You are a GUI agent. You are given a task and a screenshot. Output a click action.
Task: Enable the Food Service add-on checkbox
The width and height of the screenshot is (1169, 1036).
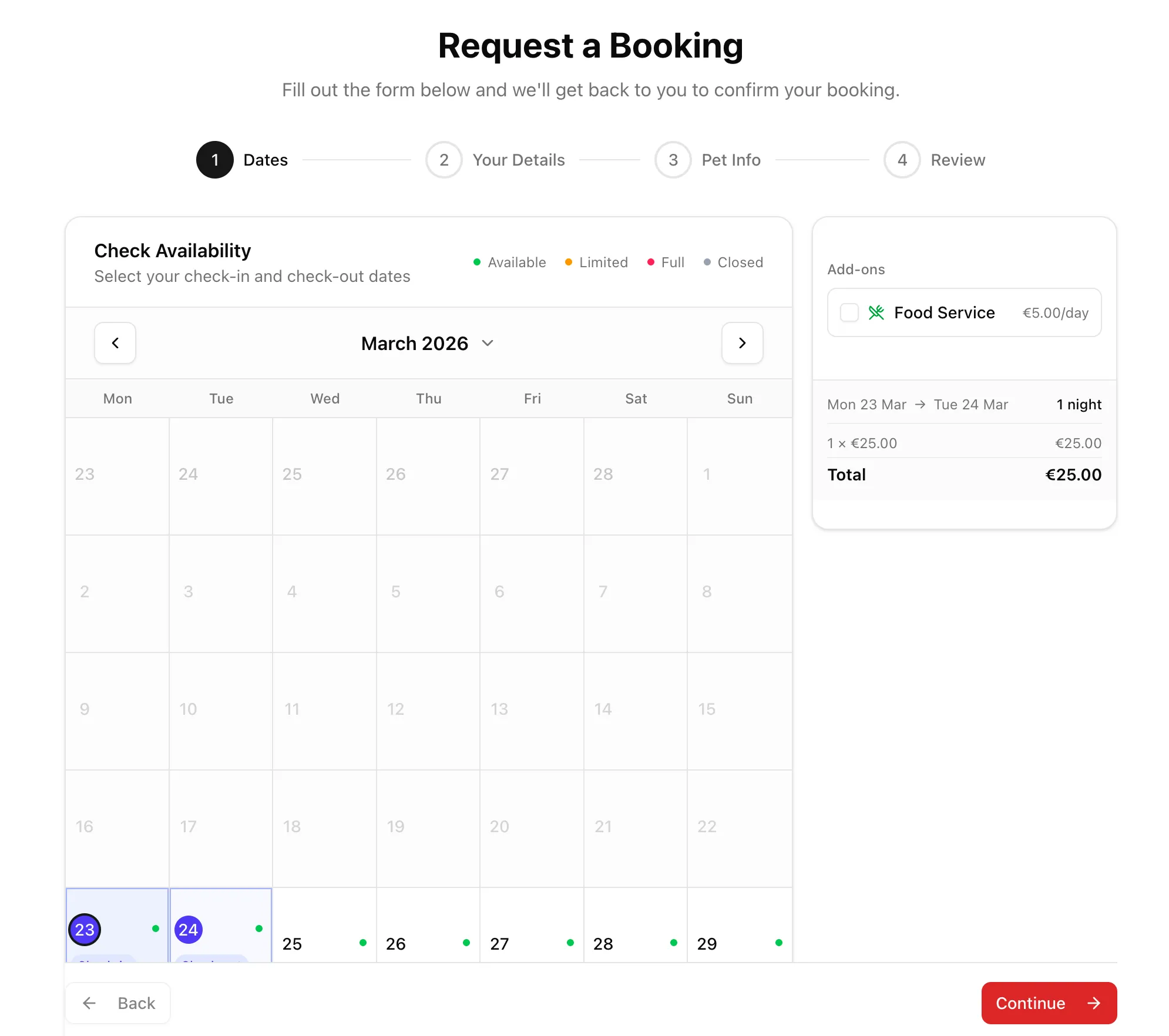pos(849,312)
